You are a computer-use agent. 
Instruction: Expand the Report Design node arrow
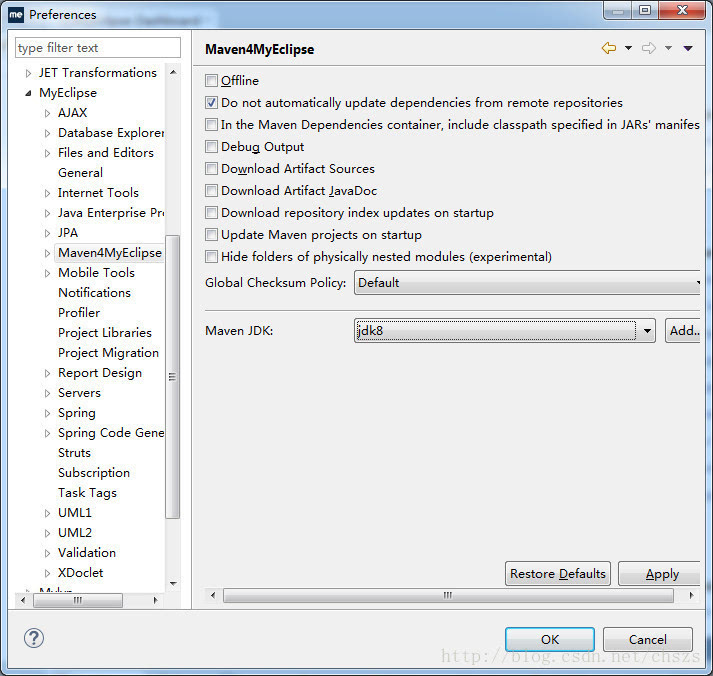coord(47,373)
